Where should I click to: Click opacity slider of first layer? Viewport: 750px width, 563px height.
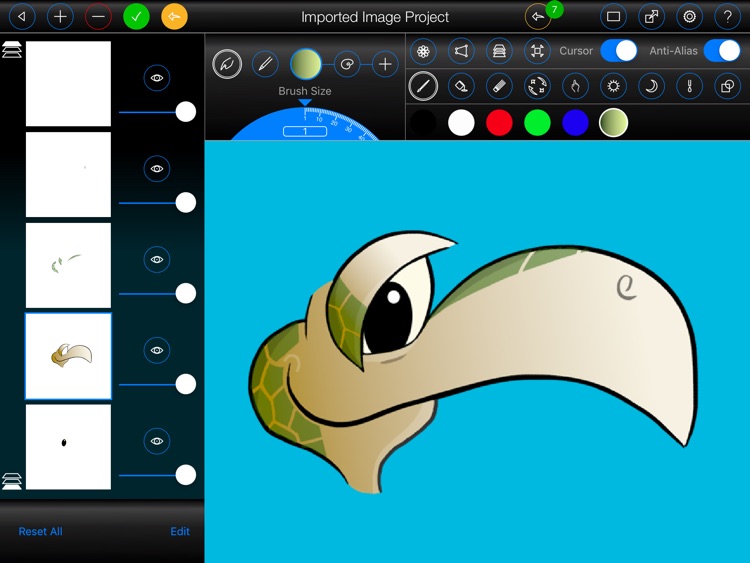point(157,112)
